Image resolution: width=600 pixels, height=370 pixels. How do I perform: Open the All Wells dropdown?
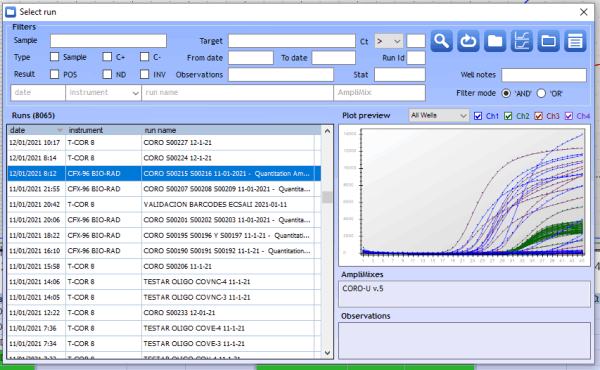[x=439, y=116]
